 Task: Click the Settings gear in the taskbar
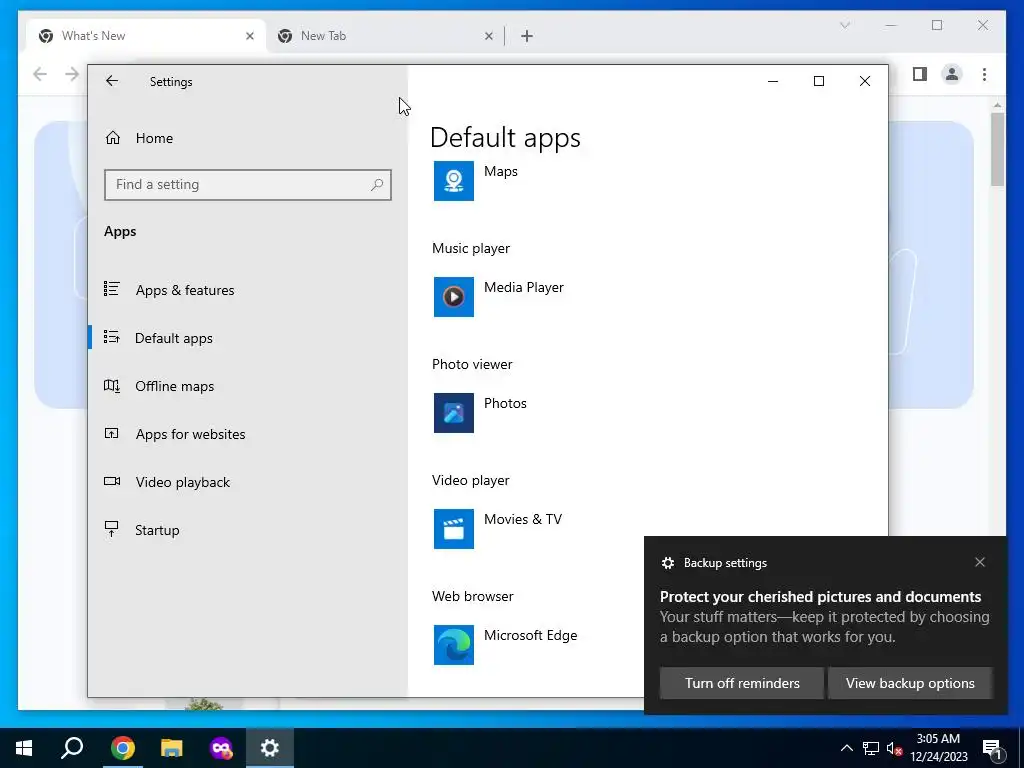click(270, 748)
